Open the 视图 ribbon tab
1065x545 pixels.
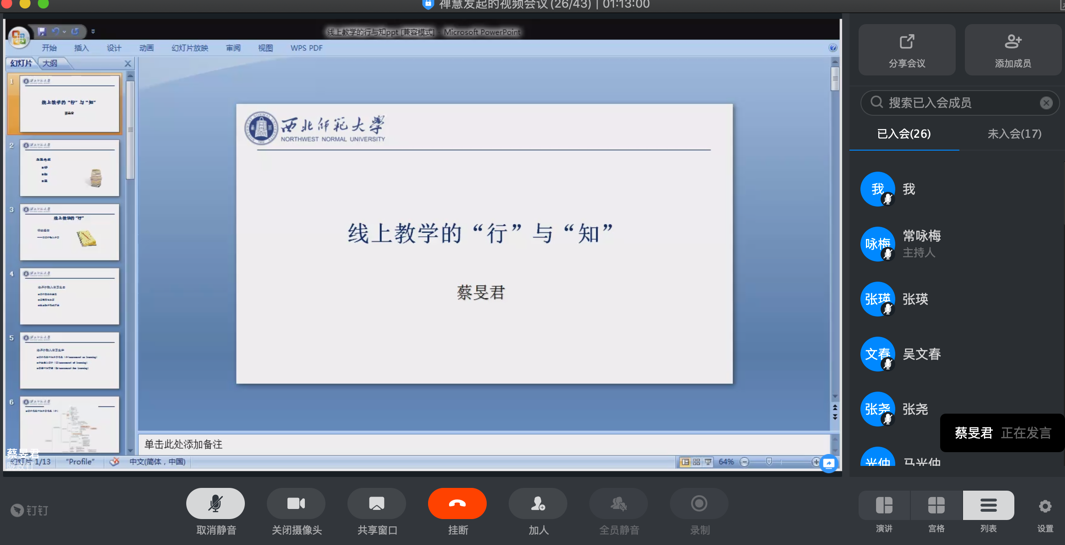[266, 48]
